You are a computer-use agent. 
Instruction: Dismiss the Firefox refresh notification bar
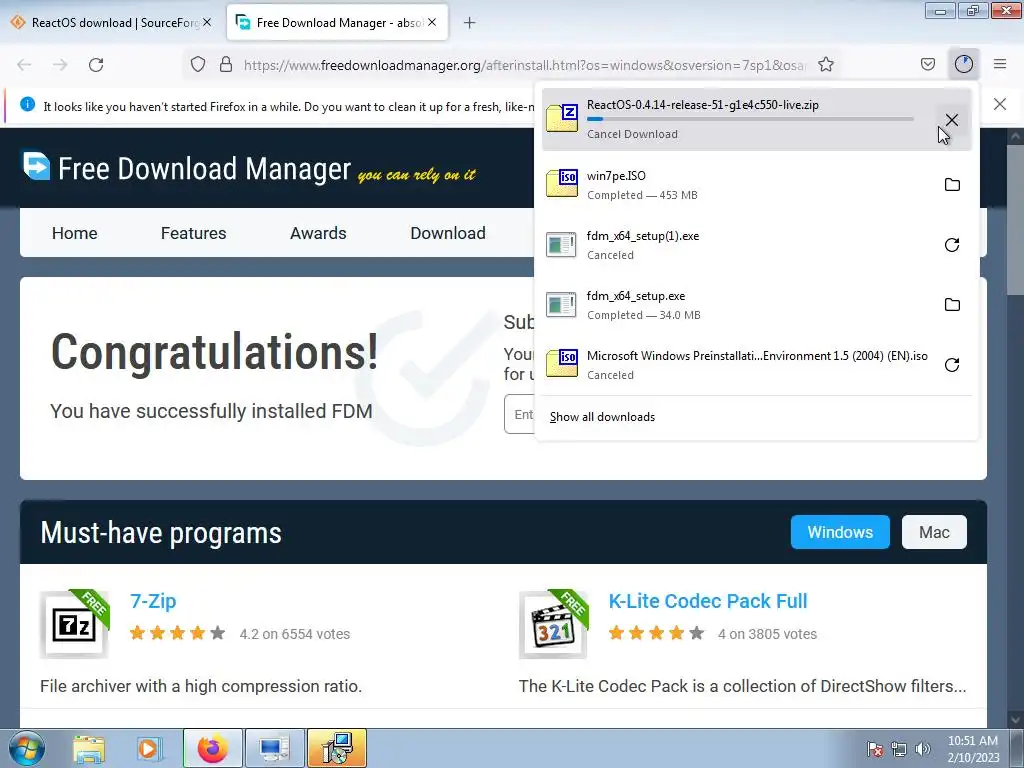[x=1000, y=104]
